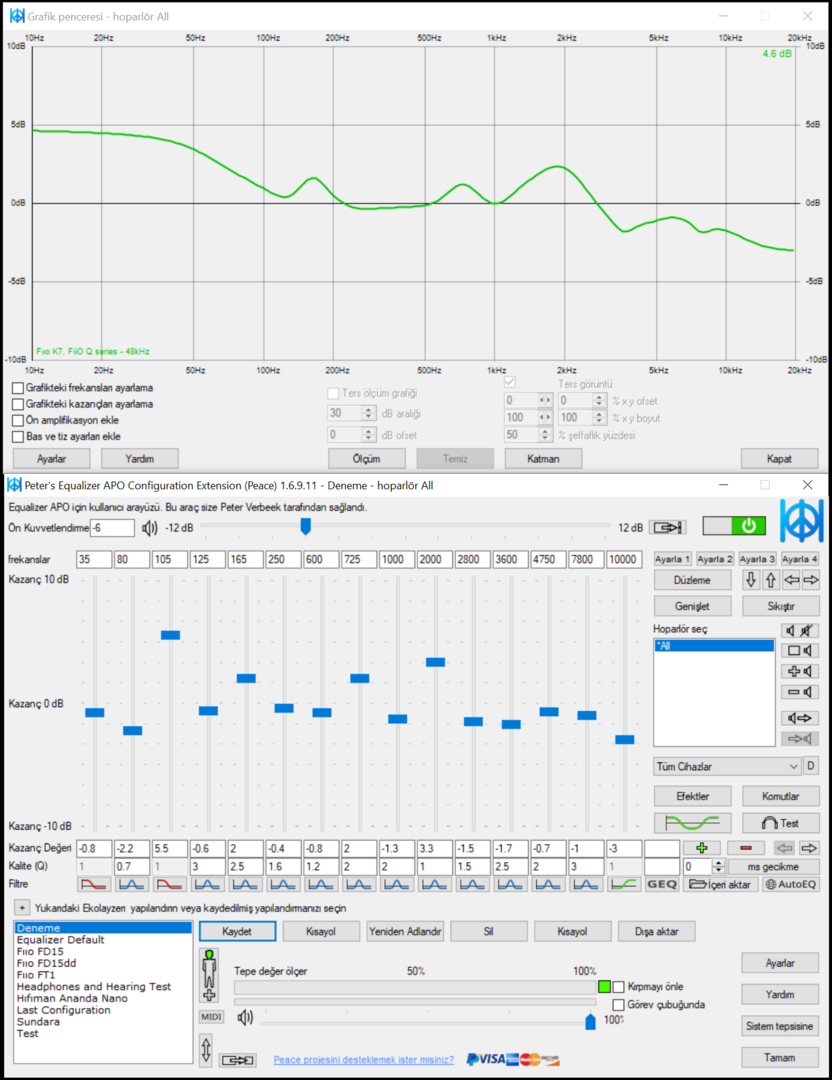Viewport: 832px width, 1080px height.
Task: Click the şeffaflık yüzdesi spinner arrows
Action: tap(545, 435)
